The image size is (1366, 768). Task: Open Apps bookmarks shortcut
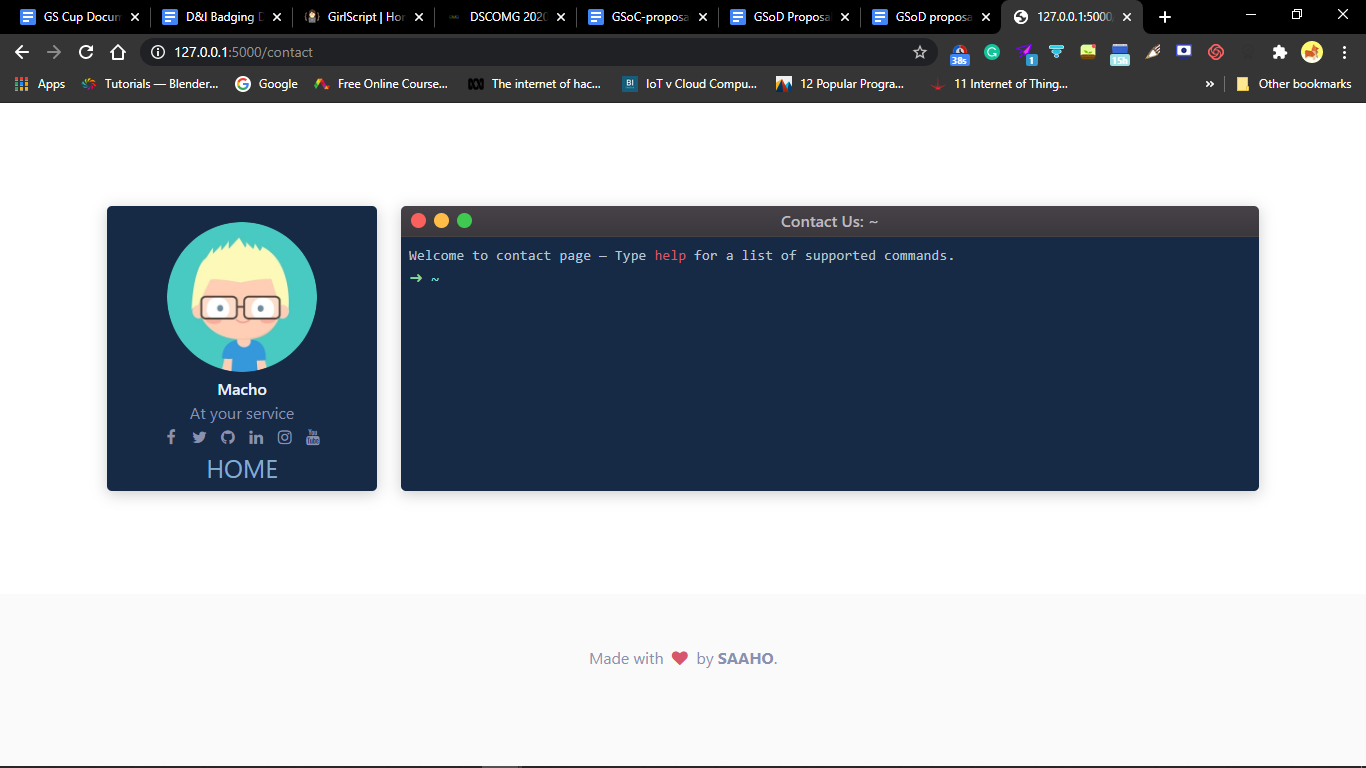pyautogui.click(x=40, y=84)
